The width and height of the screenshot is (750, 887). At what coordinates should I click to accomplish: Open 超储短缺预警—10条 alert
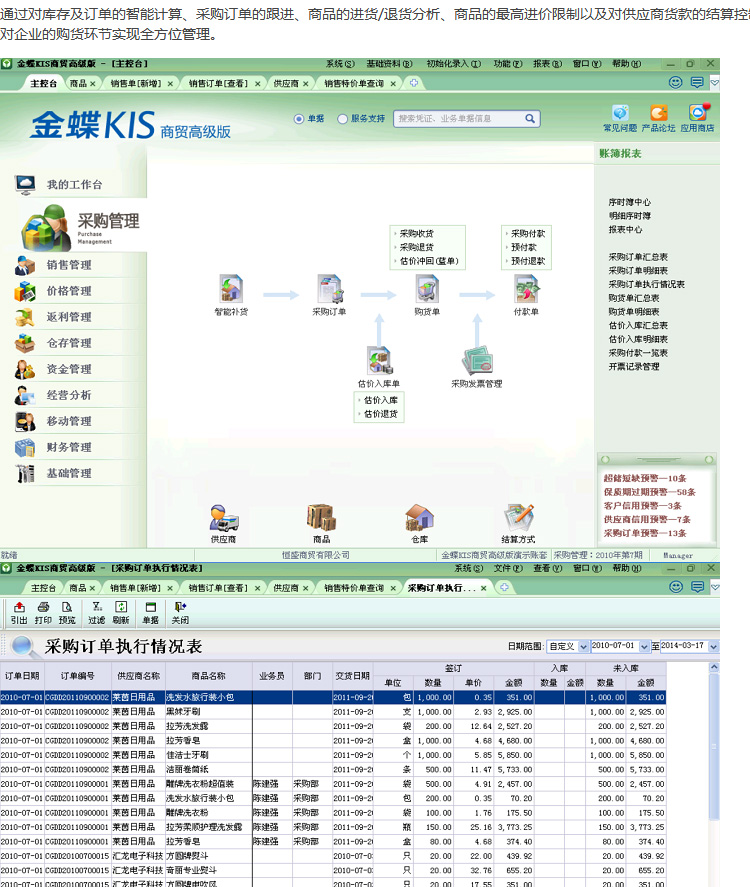645,478
